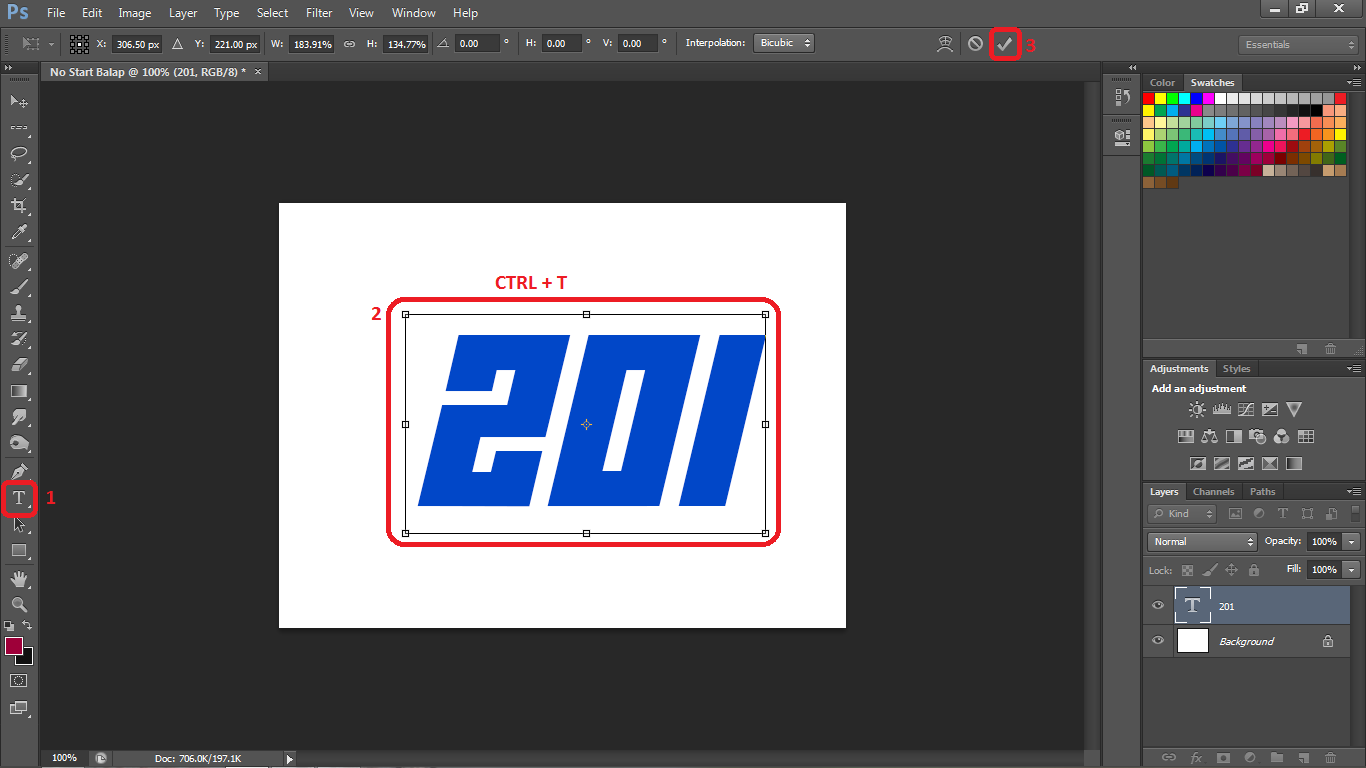Open the Image menu
Viewport: 1366px width, 768px height.
pyautogui.click(x=135, y=13)
